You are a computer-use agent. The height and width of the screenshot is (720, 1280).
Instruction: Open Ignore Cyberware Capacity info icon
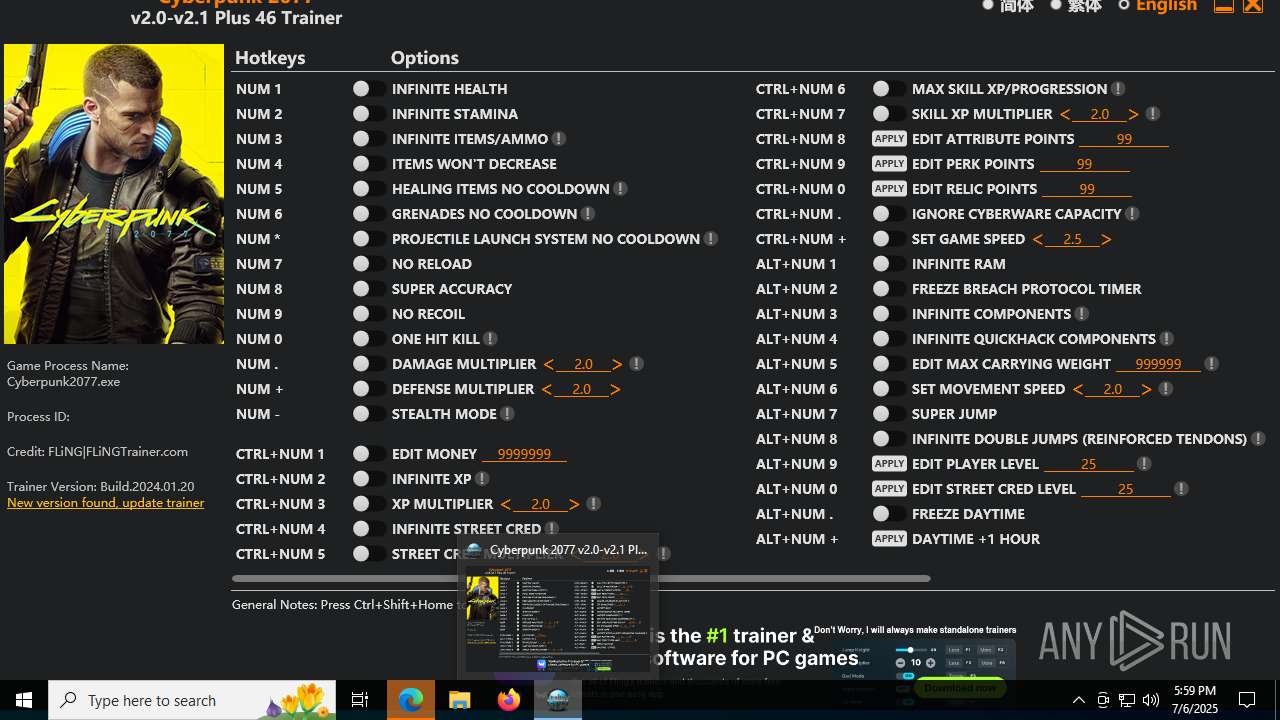(x=1132, y=214)
